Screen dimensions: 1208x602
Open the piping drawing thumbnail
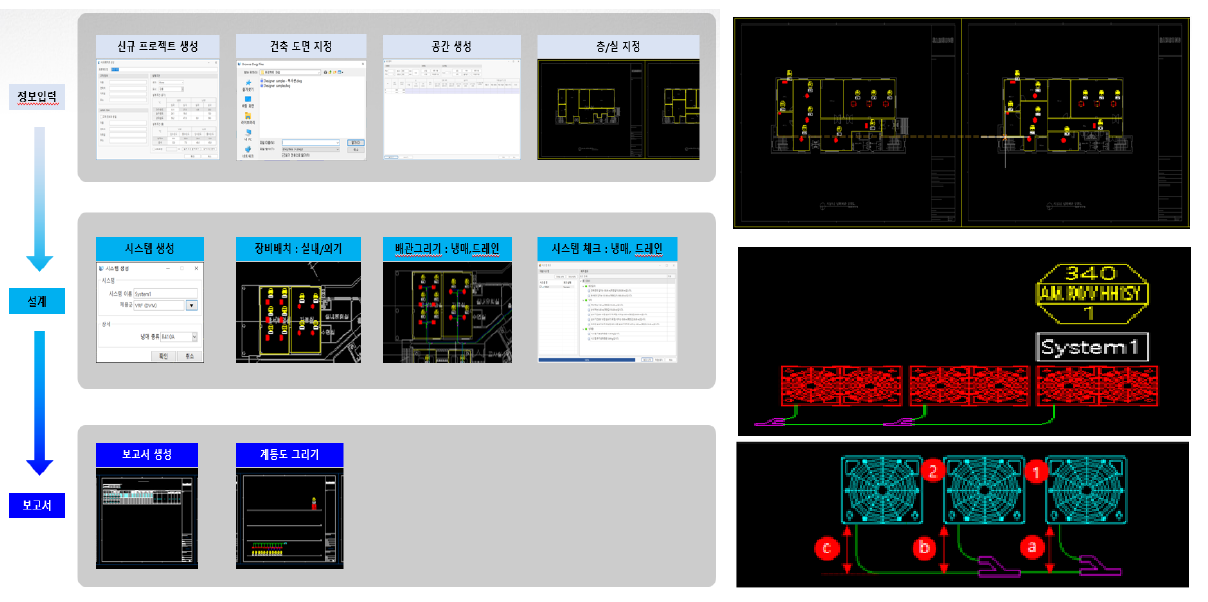[x=448, y=312]
